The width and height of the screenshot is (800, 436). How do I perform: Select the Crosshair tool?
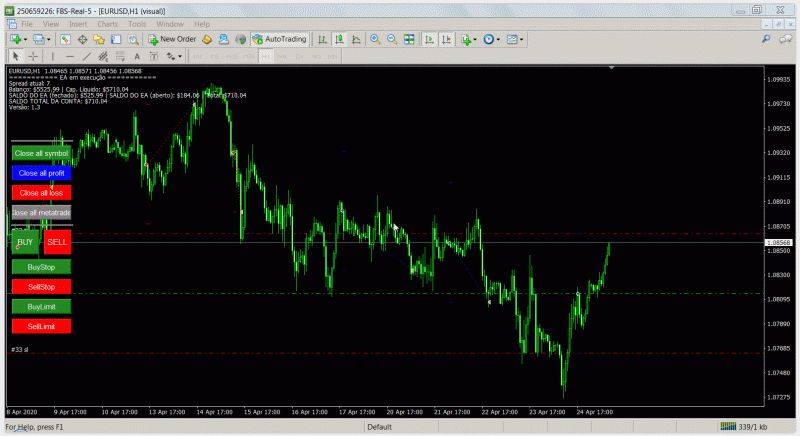click(33, 56)
